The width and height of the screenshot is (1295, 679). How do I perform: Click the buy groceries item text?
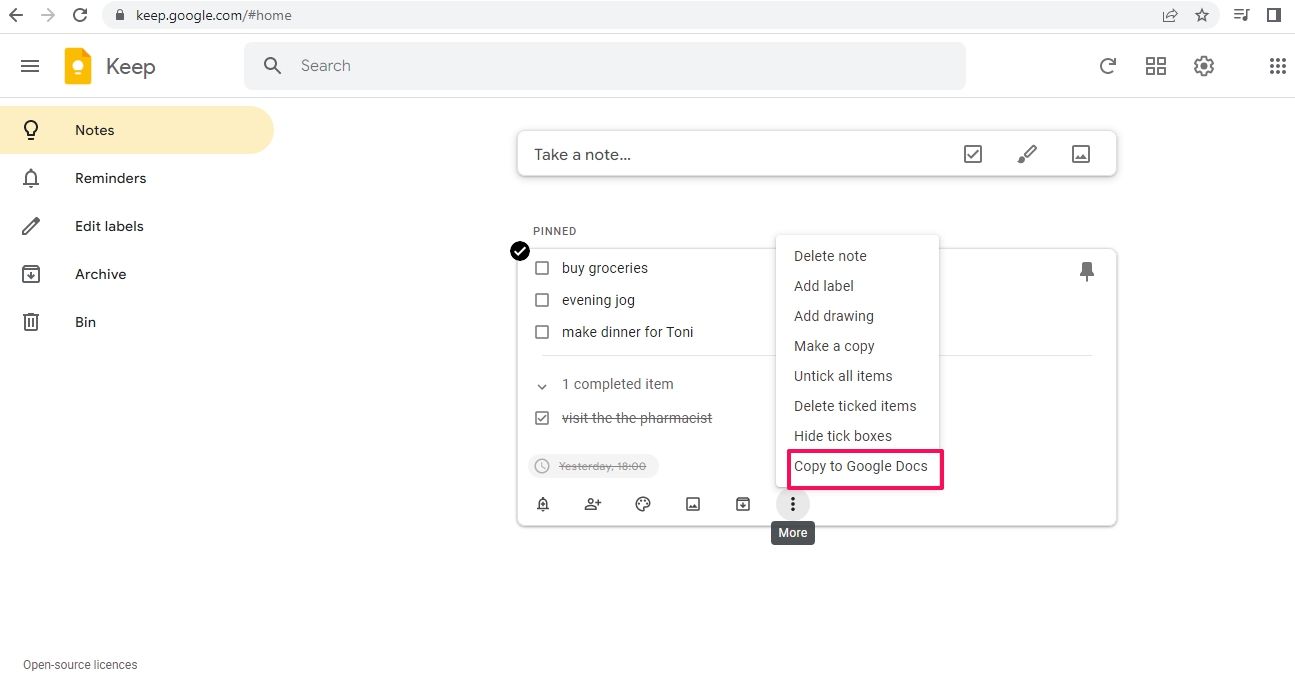click(605, 268)
